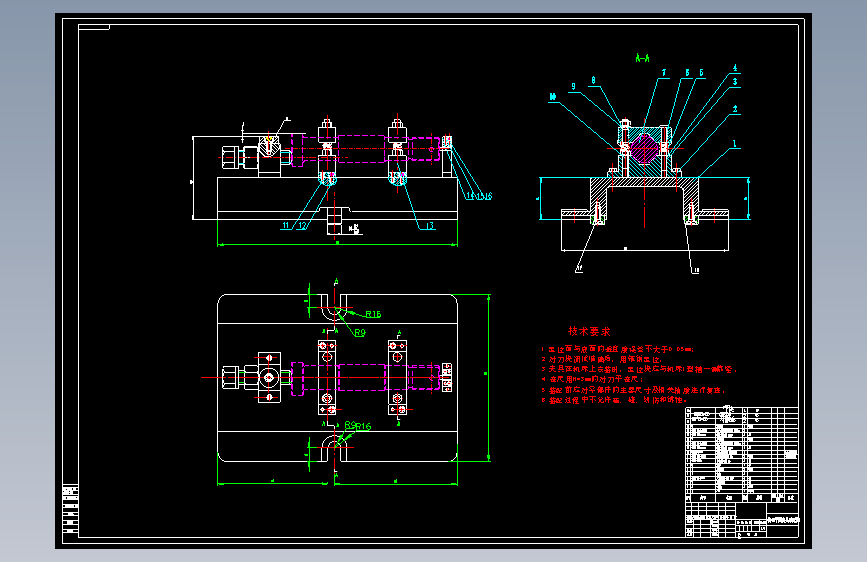Select part balloon number 4 in section view
The image size is (867, 562).
[735, 69]
